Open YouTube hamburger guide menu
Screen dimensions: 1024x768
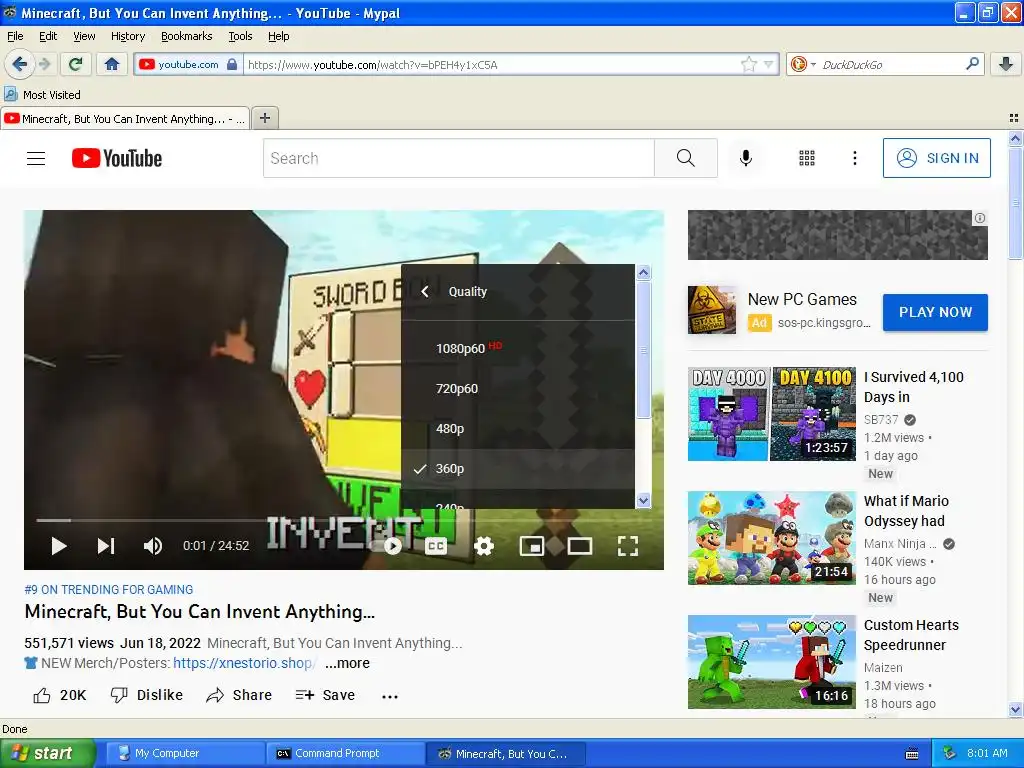click(36, 158)
